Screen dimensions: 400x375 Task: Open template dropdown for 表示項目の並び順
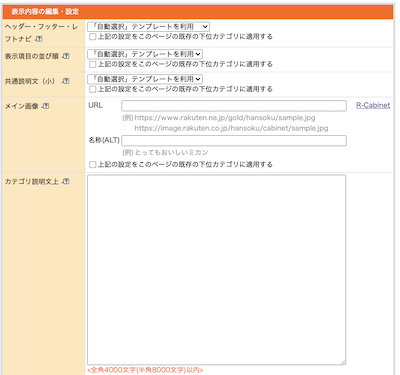click(x=145, y=54)
